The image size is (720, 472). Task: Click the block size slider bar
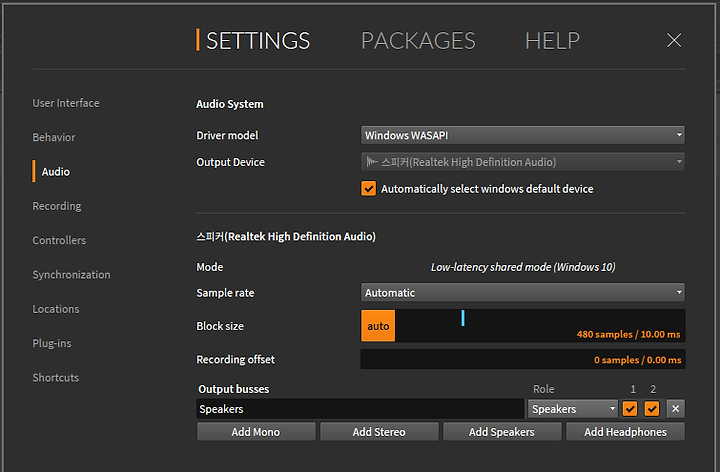pos(540,326)
